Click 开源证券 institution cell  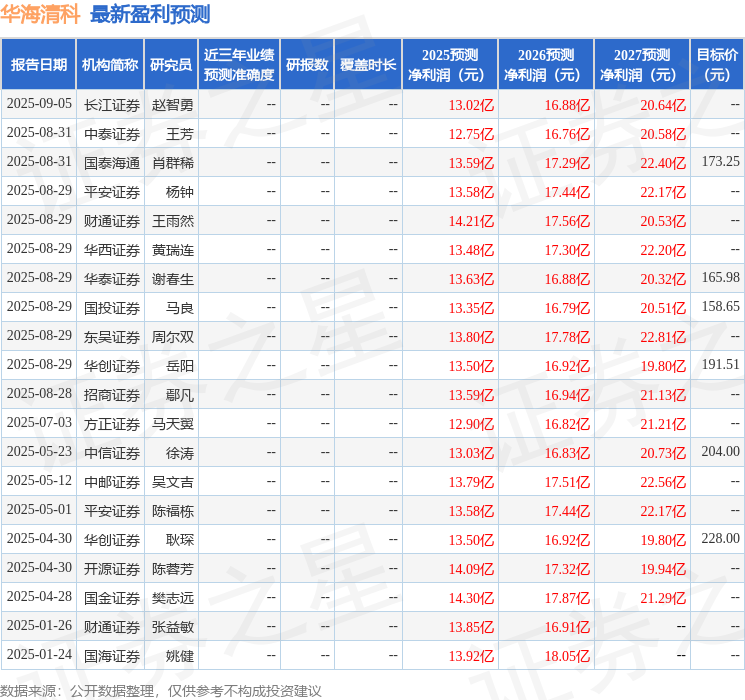click(112, 569)
